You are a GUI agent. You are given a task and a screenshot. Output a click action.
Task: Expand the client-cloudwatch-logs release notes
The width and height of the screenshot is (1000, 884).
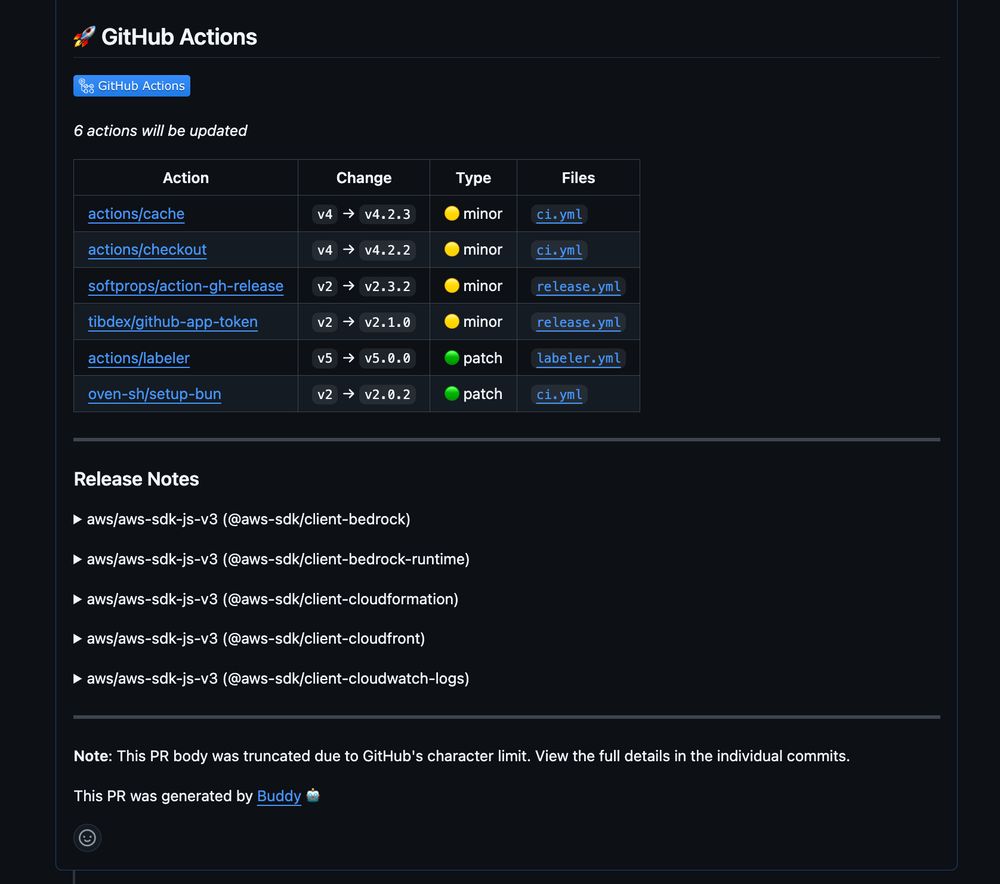272,679
